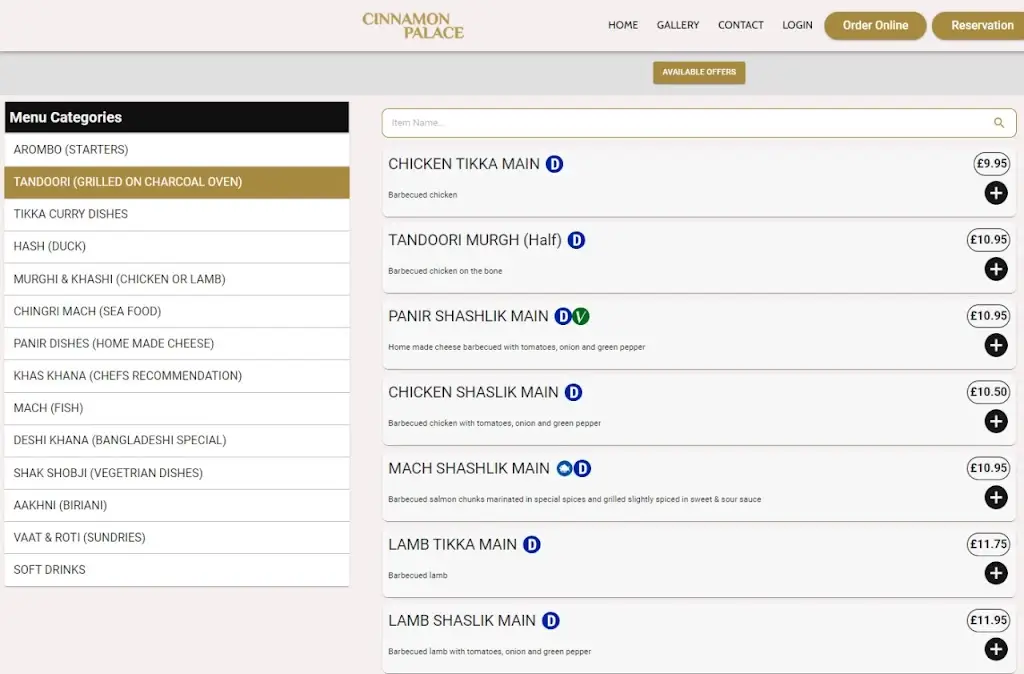1024x674 pixels.
Task: Click the Order Online button
Action: 874,25
